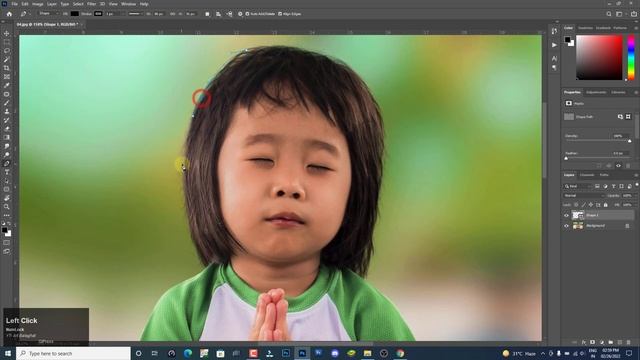This screenshot has height=360, width=640.
Task: Open the layer blend mode Normal dropdown
Action: 584,196
